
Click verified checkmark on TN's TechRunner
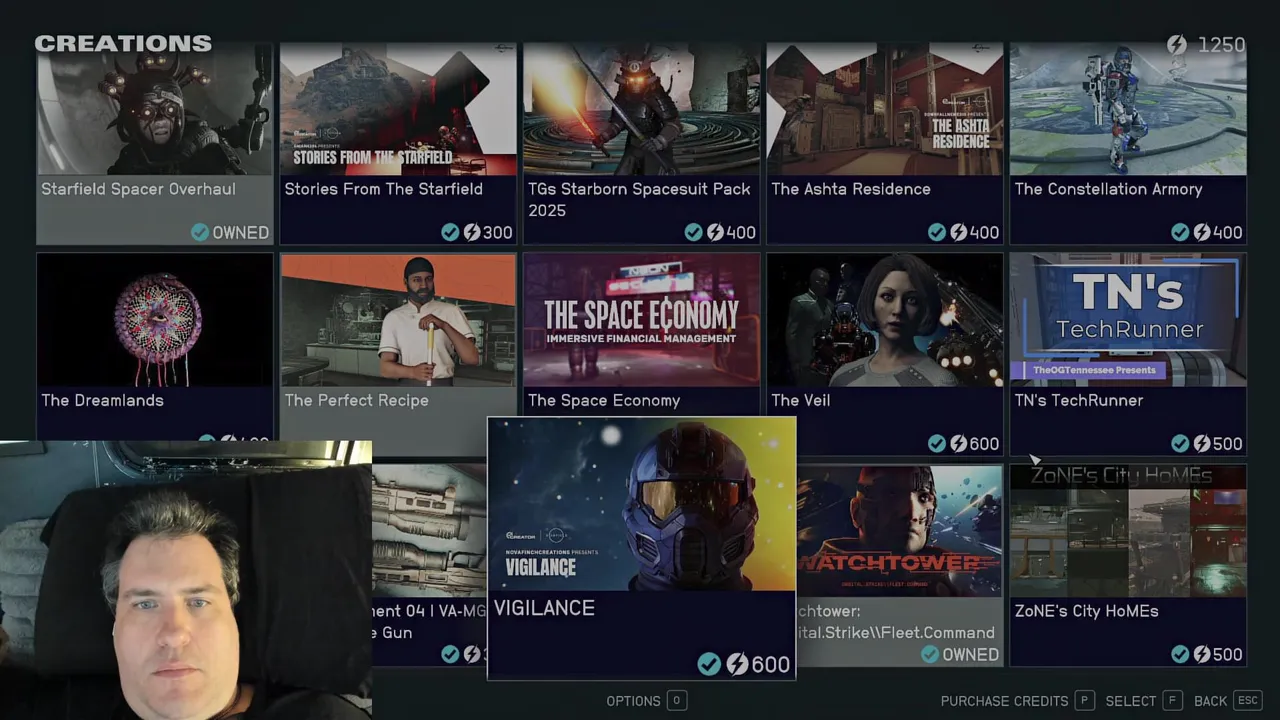pyautogui.click(x=1180, y=443)
